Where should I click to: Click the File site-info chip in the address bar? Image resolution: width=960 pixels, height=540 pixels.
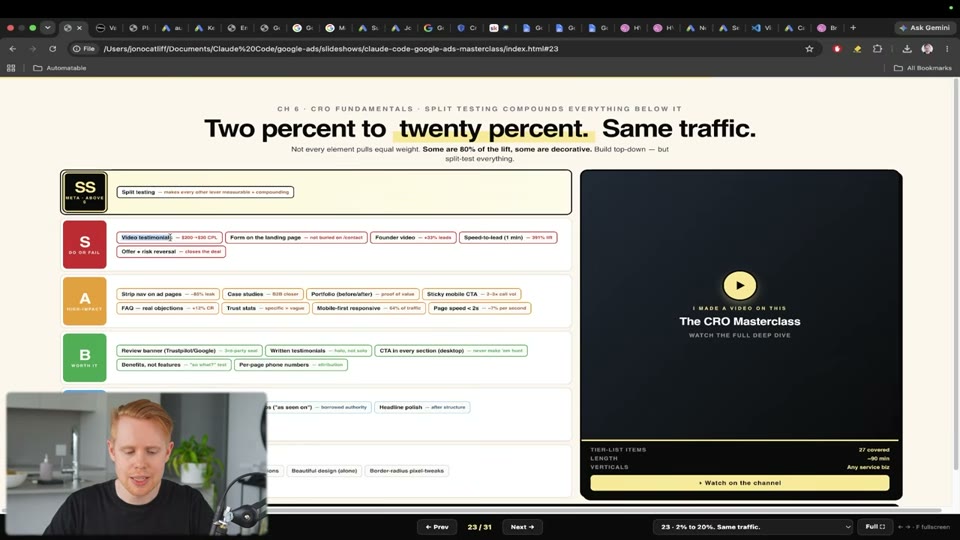[x=83, y=49]
